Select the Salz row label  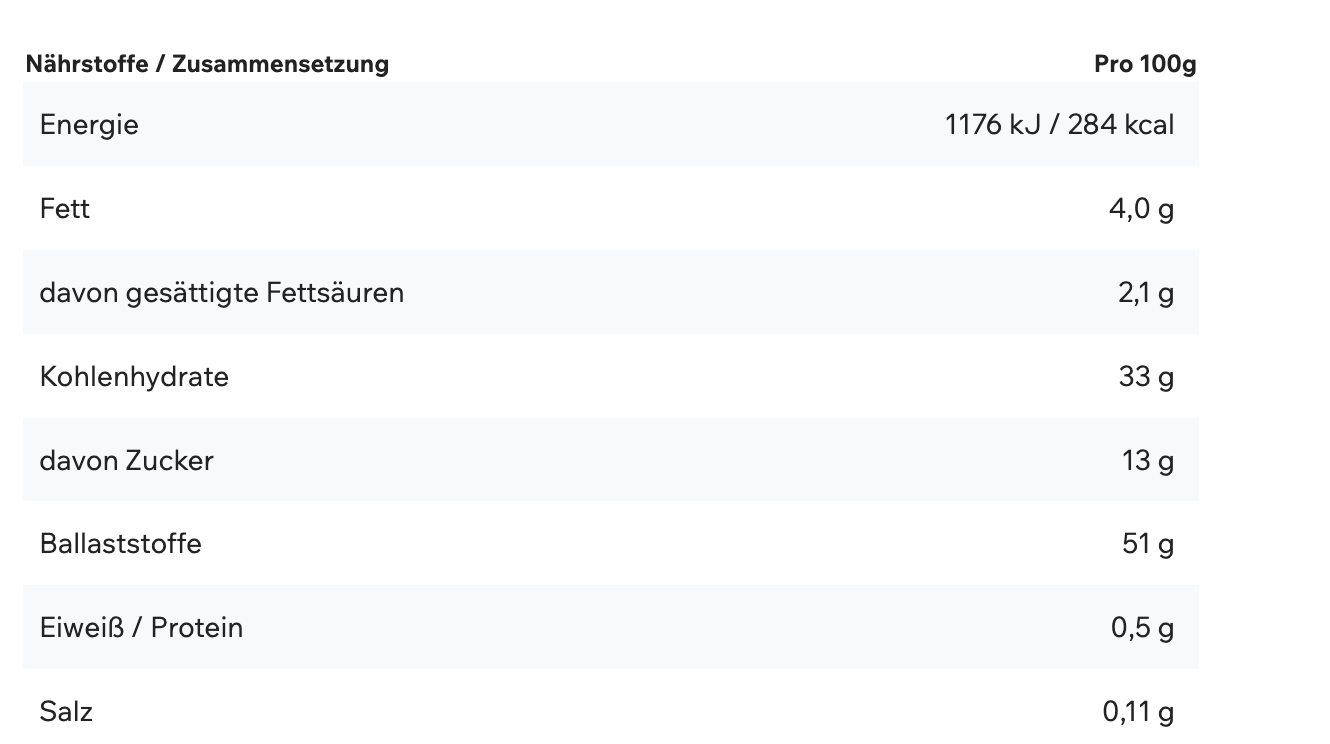click(66, 712)
